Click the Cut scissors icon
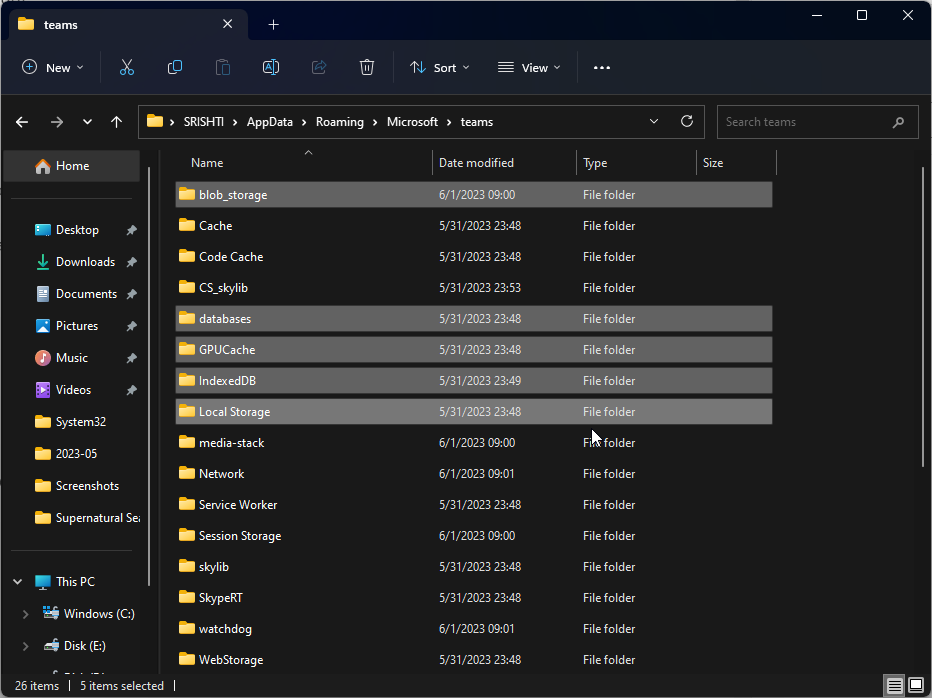The image size is (932, 698). 127,67
